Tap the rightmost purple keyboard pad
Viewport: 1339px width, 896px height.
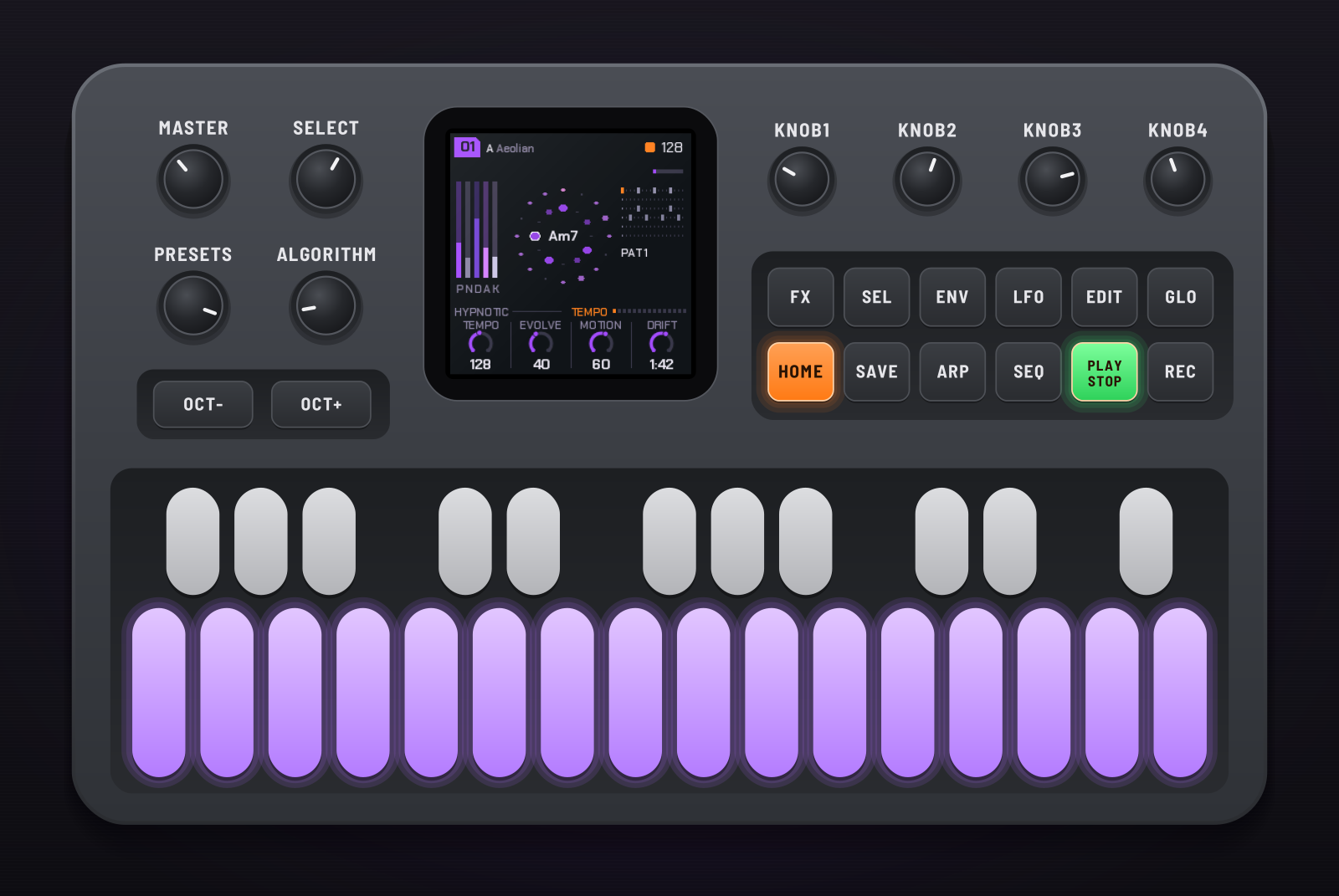coord(1180,692)
